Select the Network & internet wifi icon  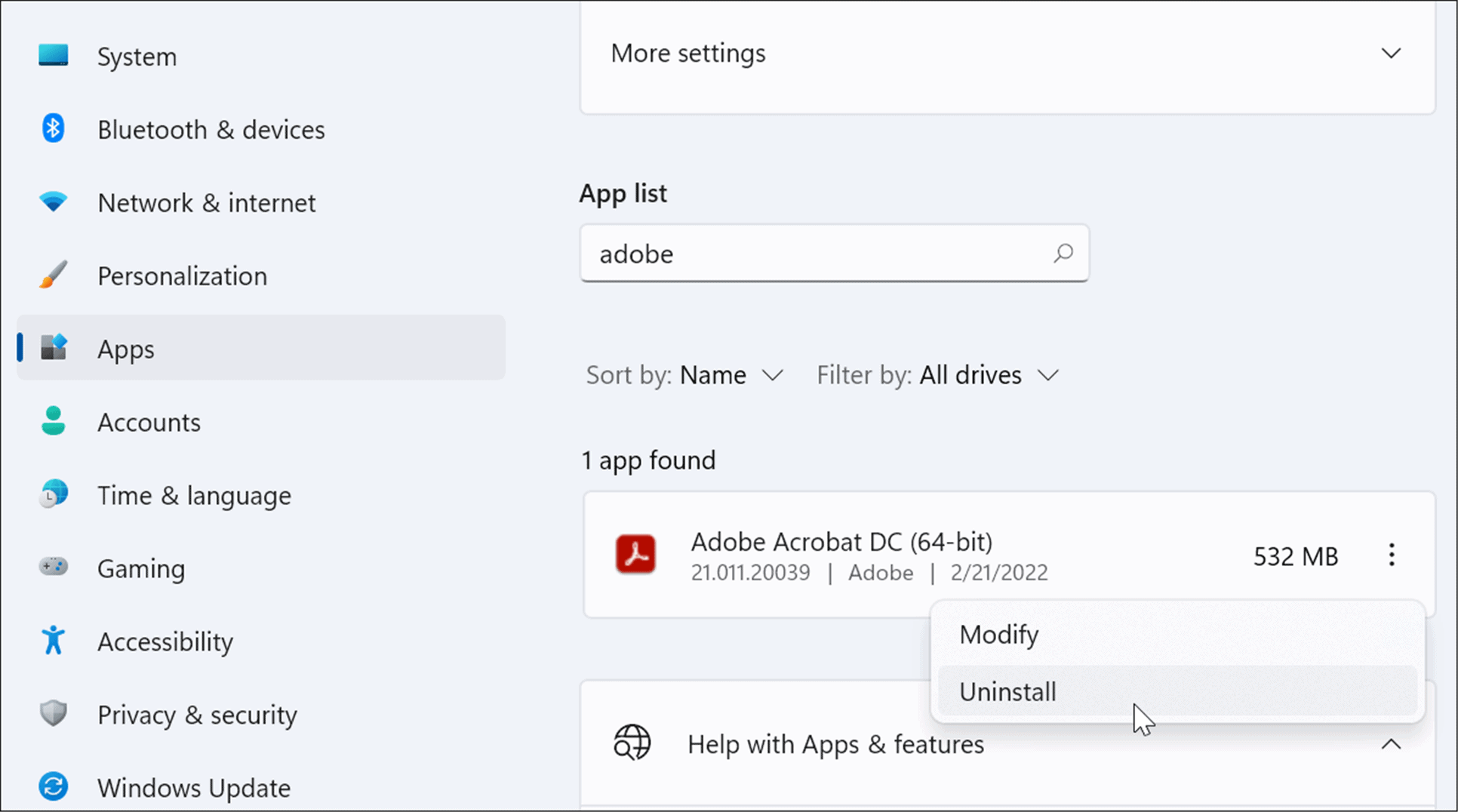(53, 201)
